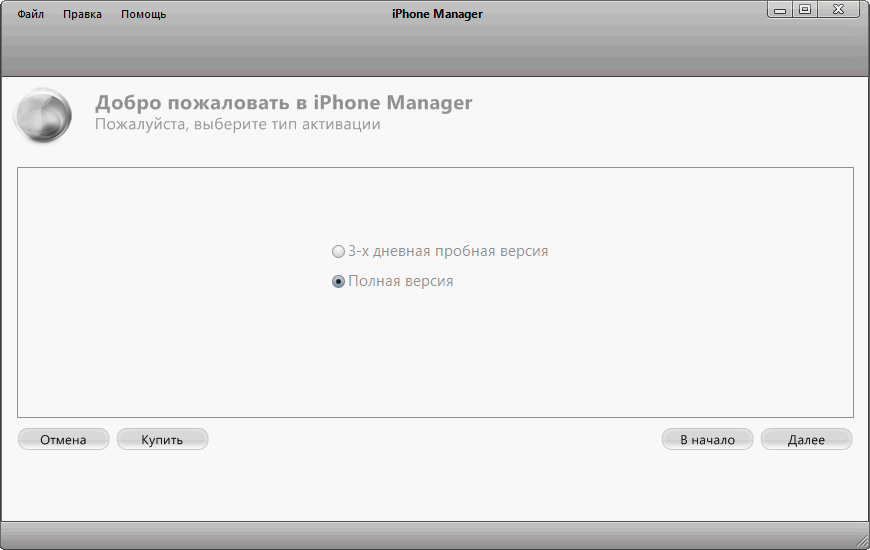This screenshot has width=870, height=550.
Task: Click the window resize grip corner
Action: [862, 541]
